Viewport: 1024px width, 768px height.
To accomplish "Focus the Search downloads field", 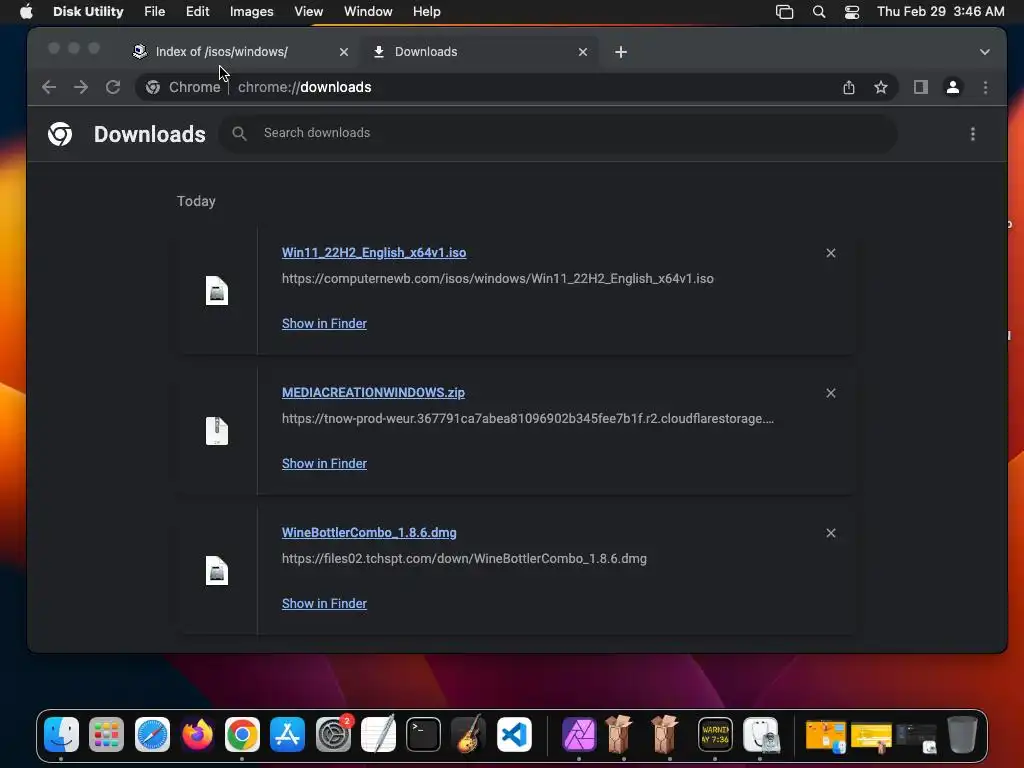I will click(x=558, y=133).
